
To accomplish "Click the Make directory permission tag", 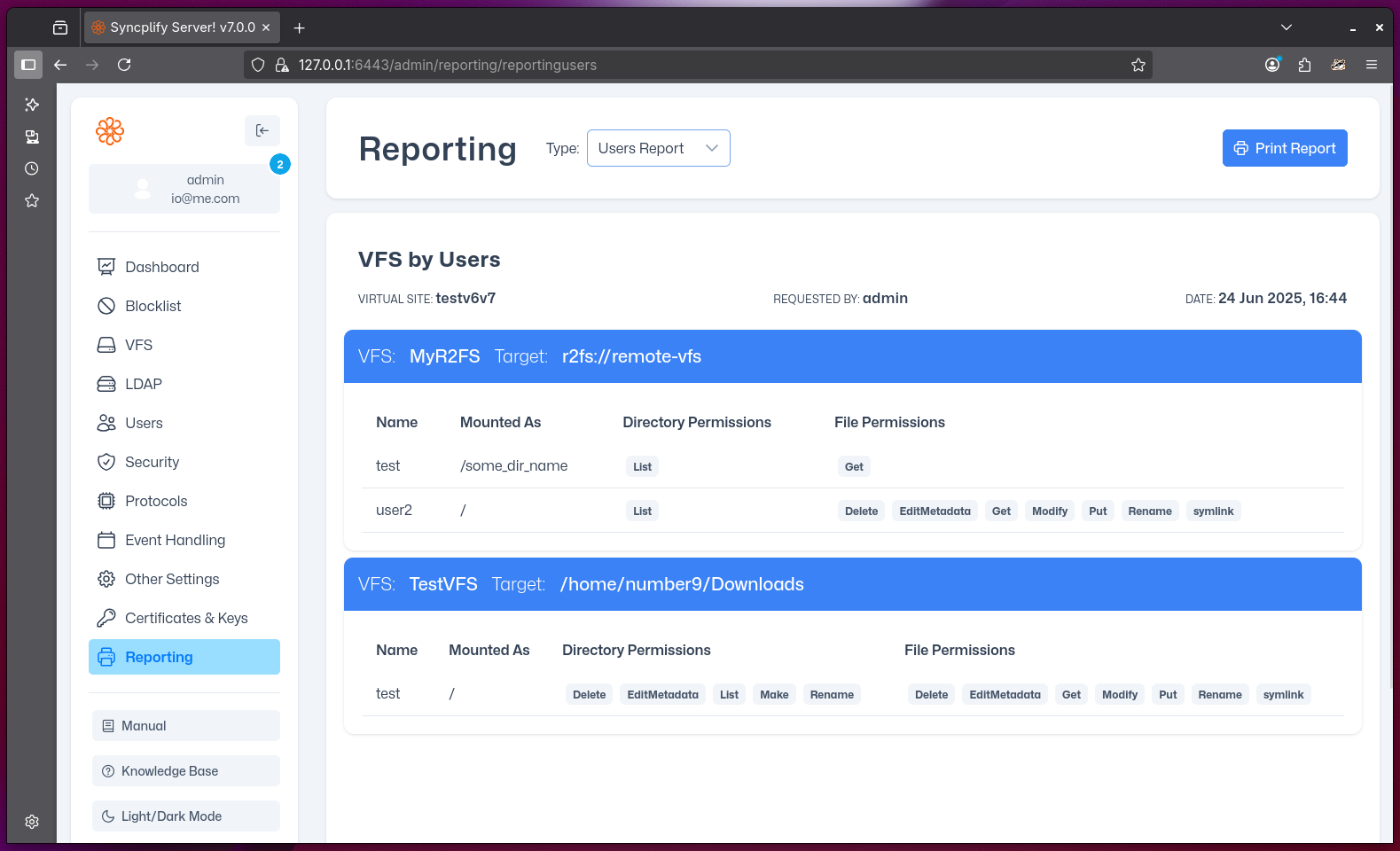I will coord(774,694).
